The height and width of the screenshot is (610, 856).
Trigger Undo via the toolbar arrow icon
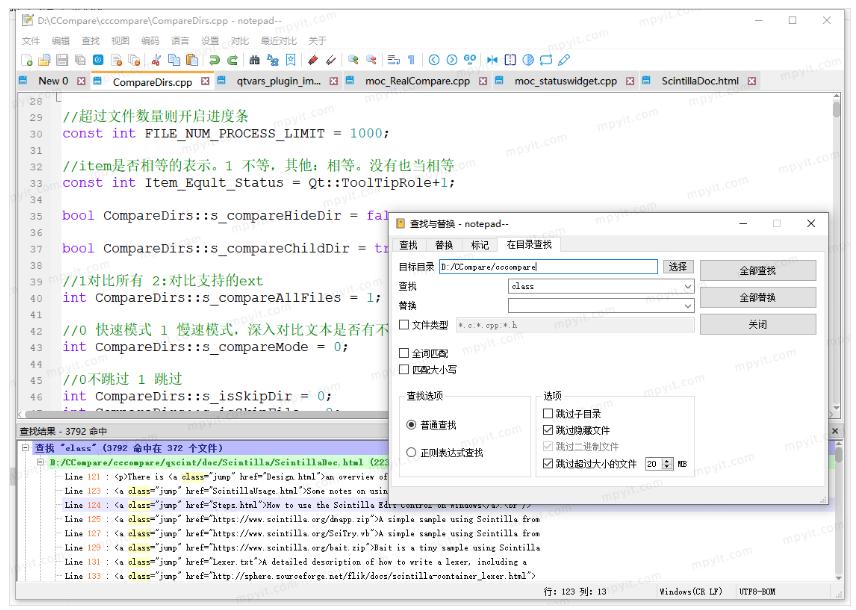click(215, 58)
